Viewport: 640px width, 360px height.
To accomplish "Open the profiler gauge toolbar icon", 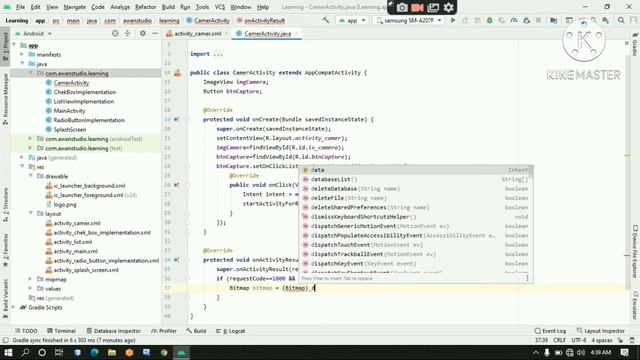I will click(x=514, y=20).
